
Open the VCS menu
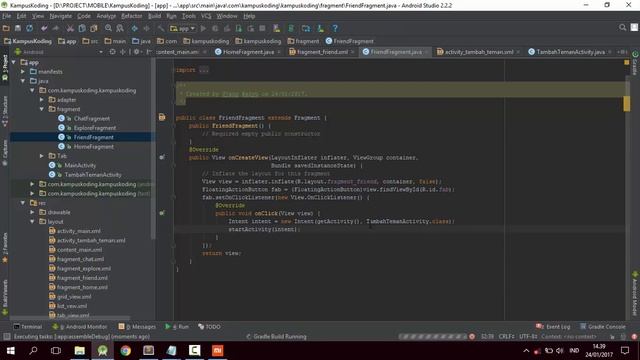[206, 16]
